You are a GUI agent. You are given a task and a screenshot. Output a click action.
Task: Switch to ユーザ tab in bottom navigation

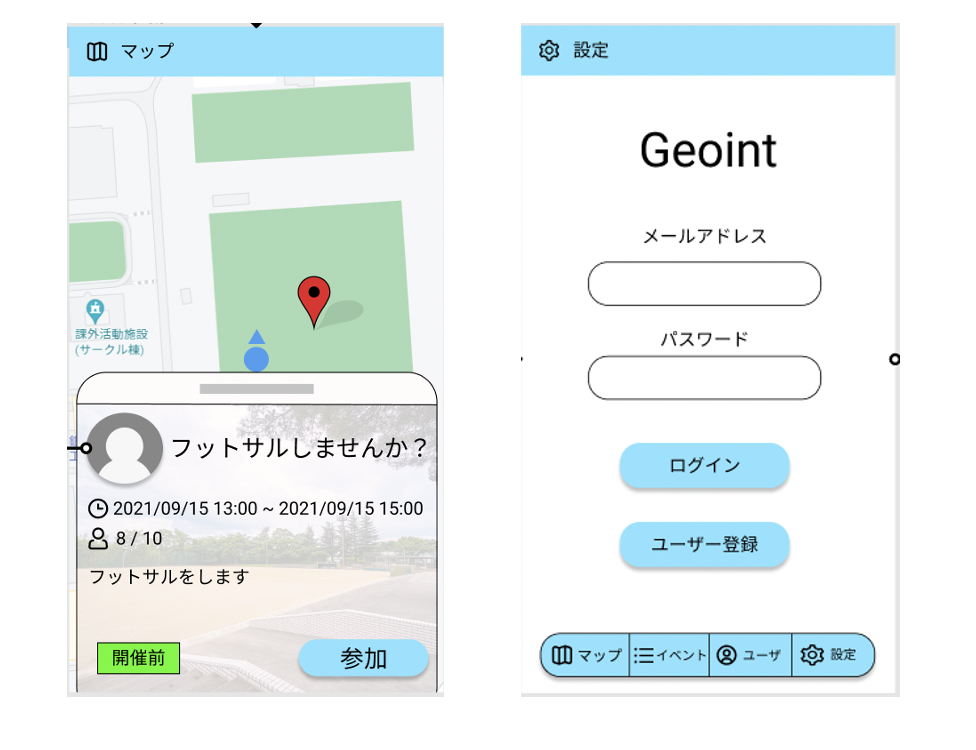coord(750,655)
